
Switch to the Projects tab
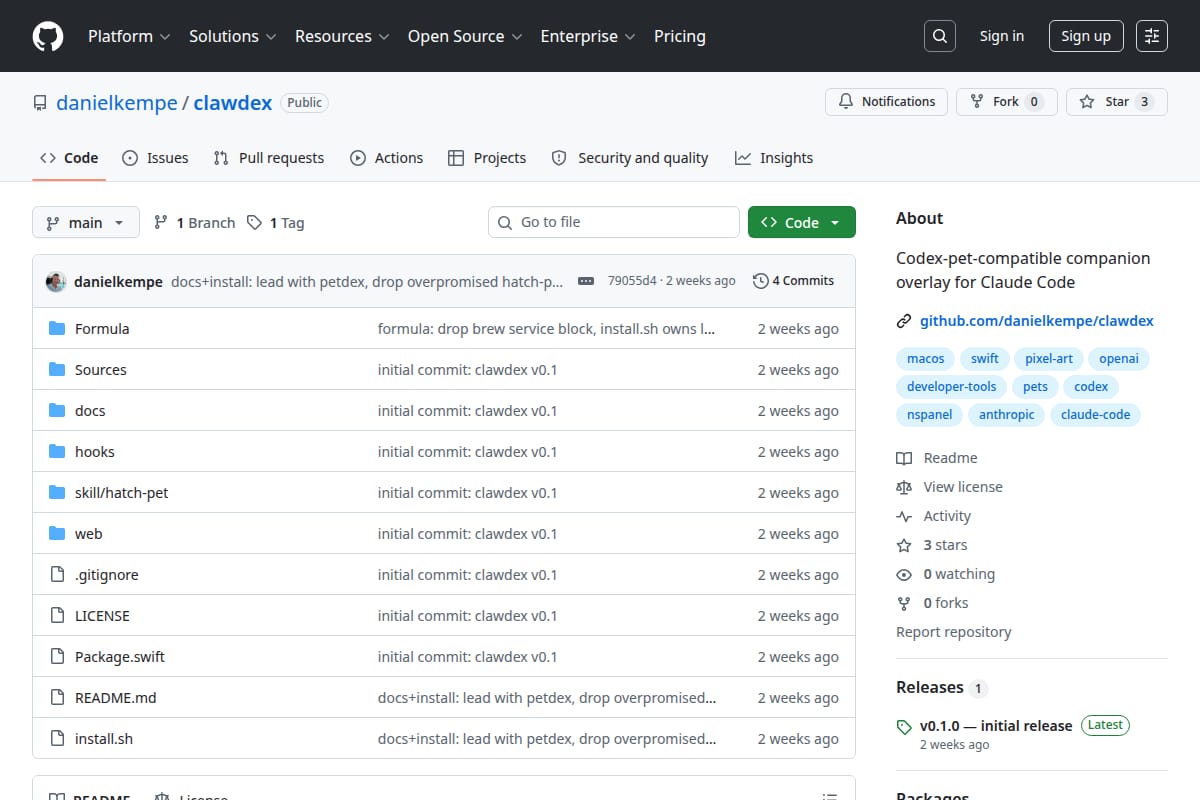coord(487,158)
